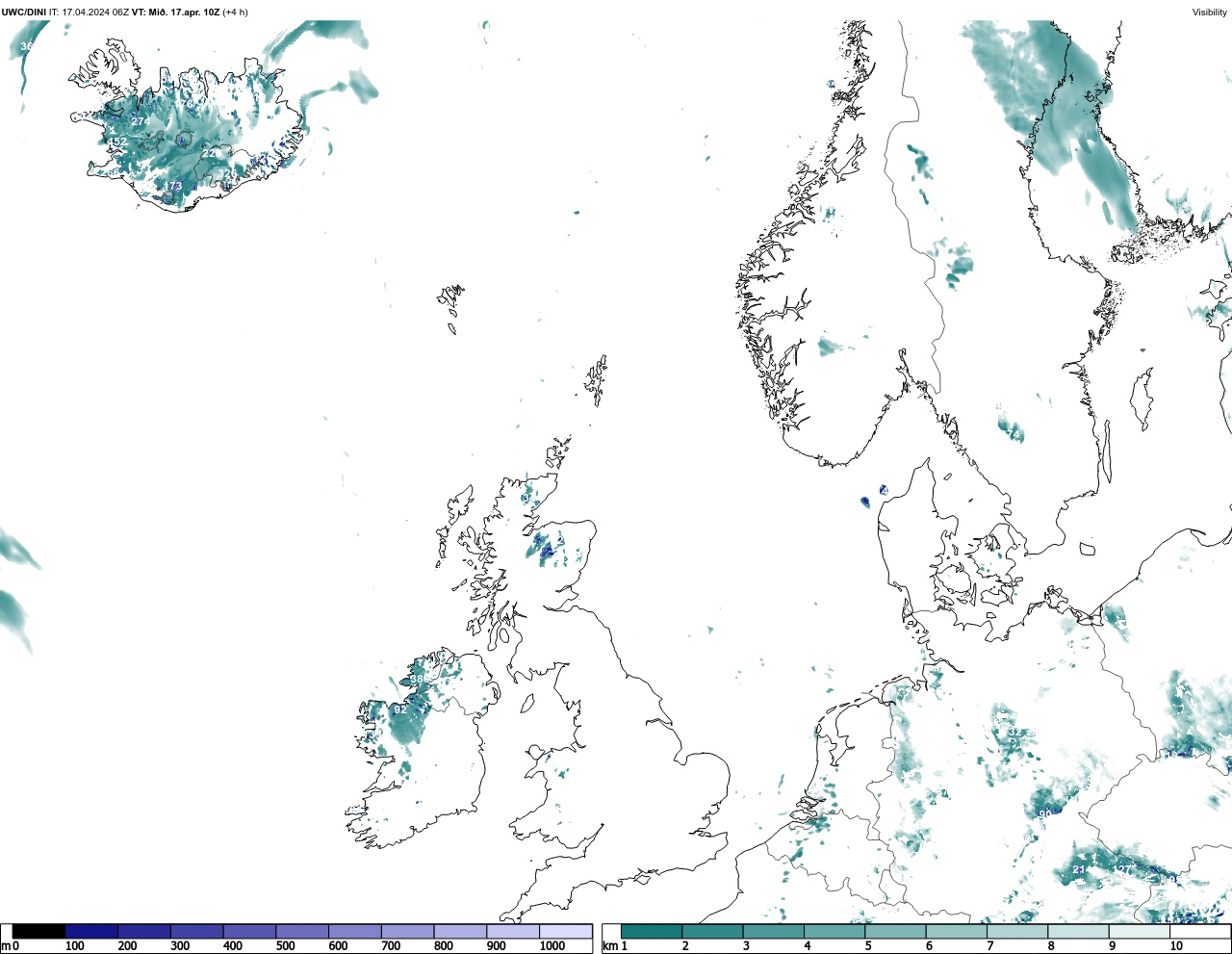Click the "5" tick label on the km scale
The image size is (1232, 954).
(x=868, y=946)
